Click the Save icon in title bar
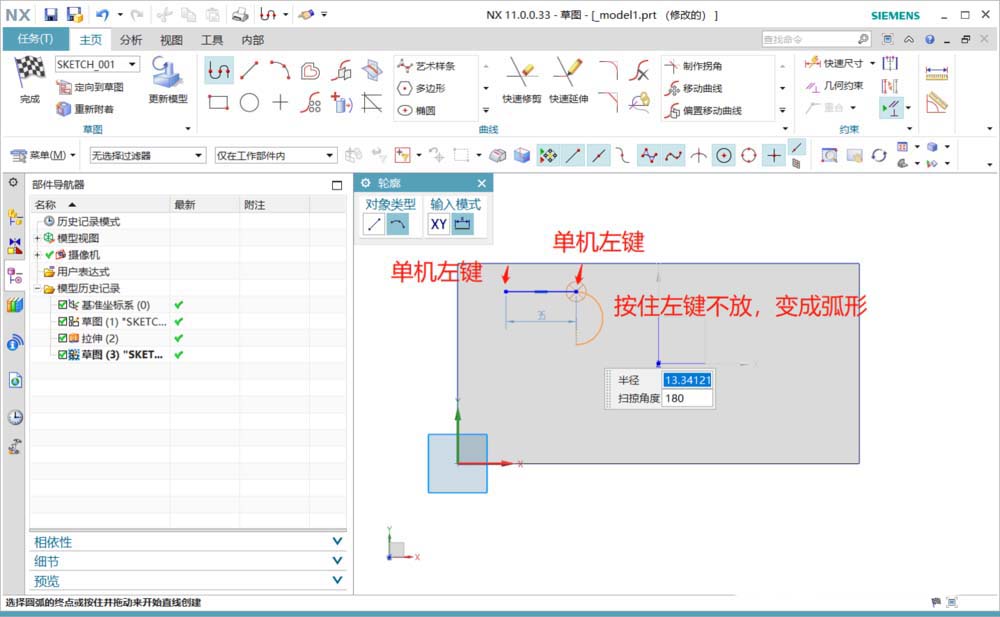 tap(51, 14)
